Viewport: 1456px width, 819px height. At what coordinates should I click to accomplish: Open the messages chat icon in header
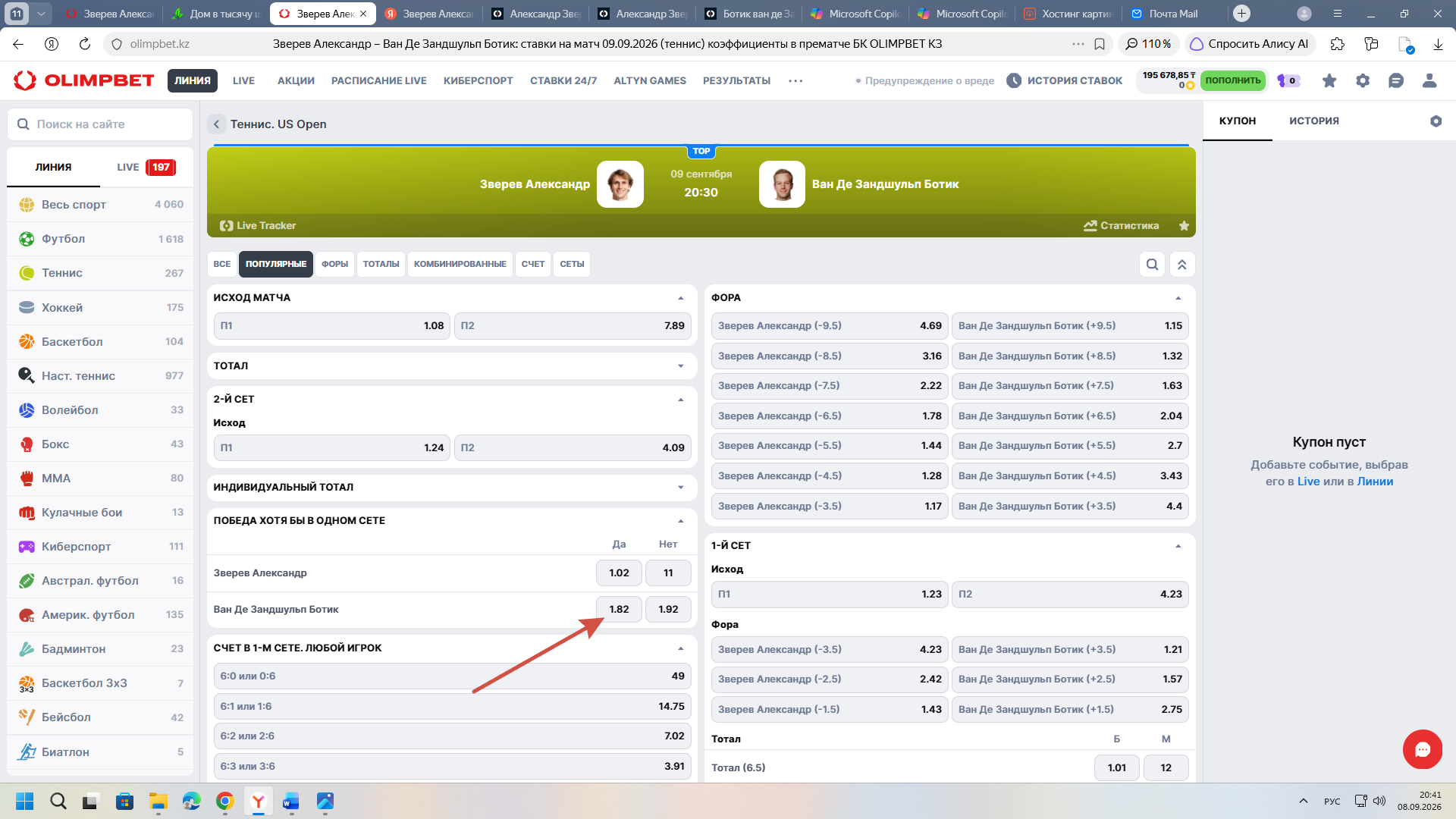[x=1396, y=80]
